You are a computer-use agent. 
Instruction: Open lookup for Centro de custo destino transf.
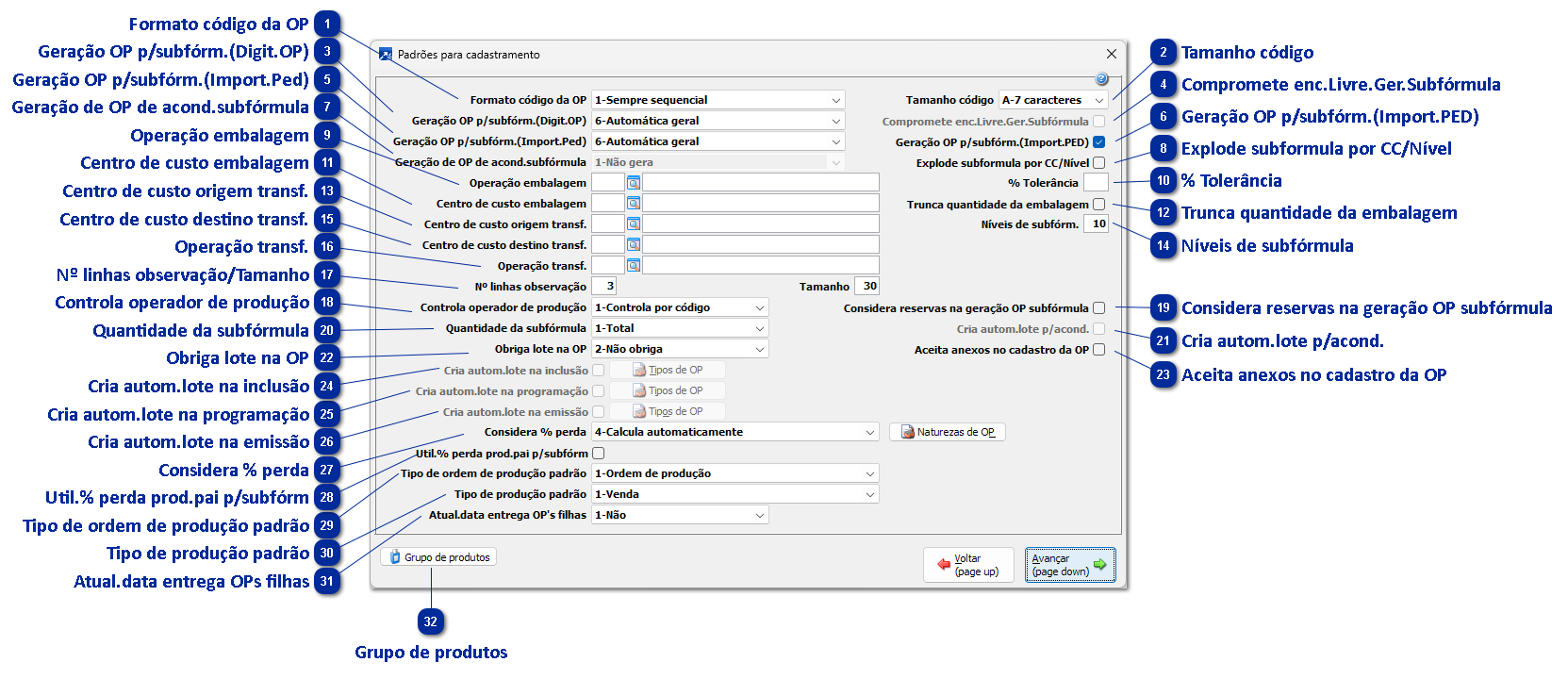coord(634,245)
